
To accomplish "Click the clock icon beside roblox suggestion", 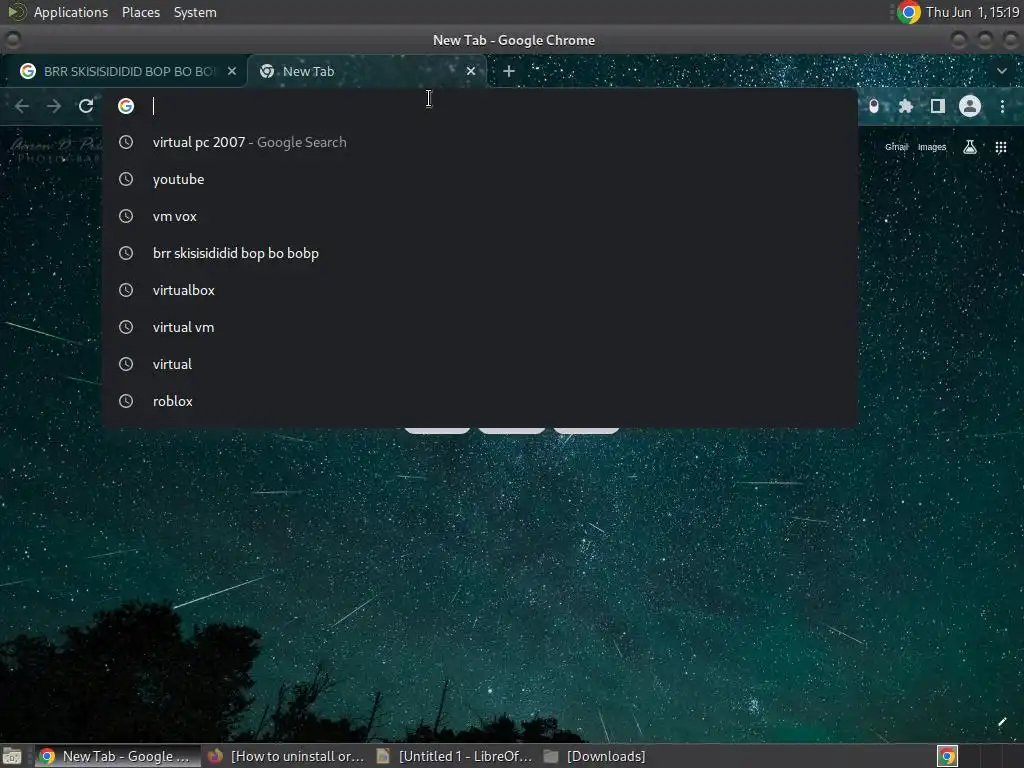I will (126, 401).
